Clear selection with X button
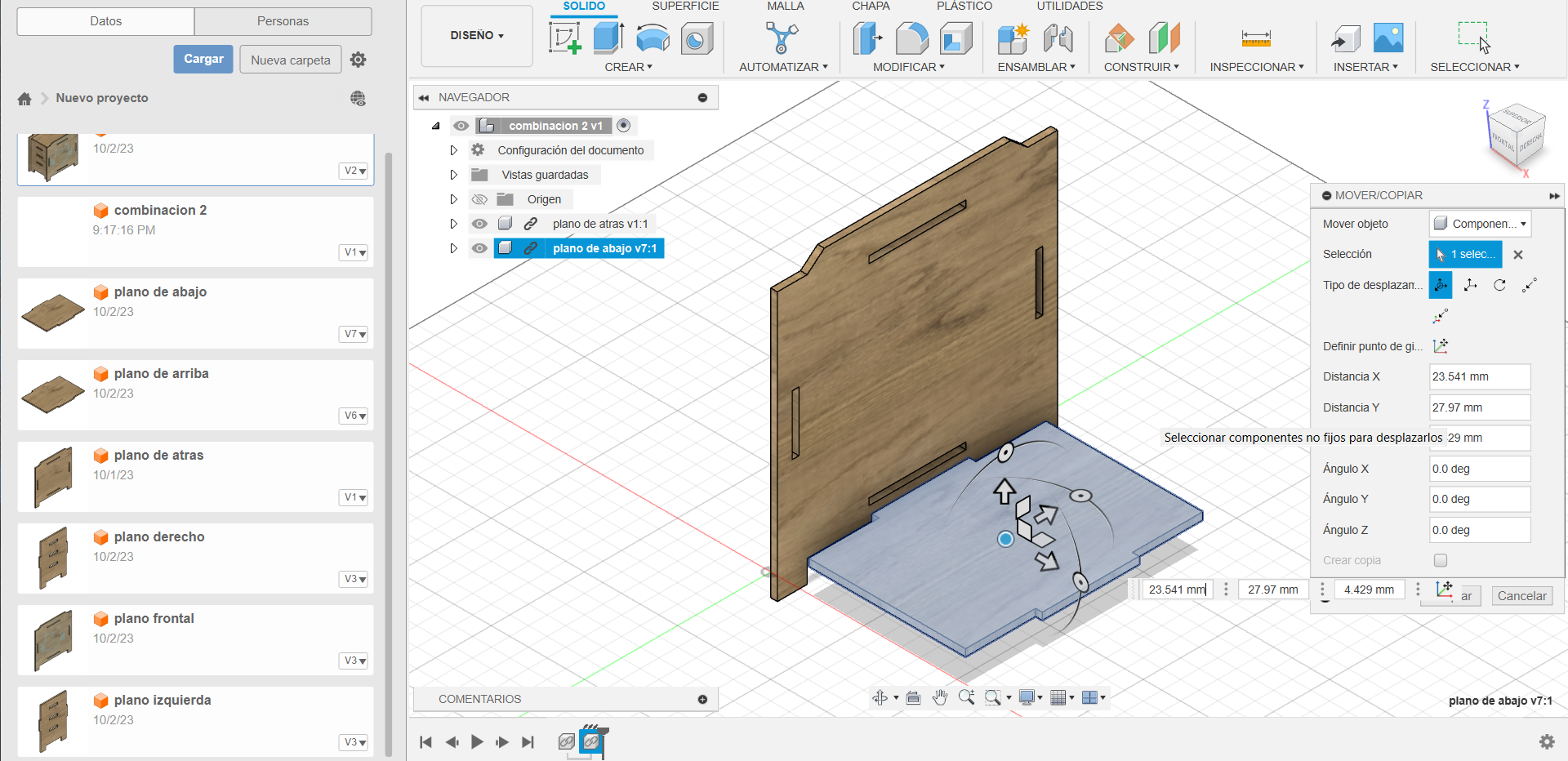This screenshot has height=761, width=1568. [x=1518, y=255]
